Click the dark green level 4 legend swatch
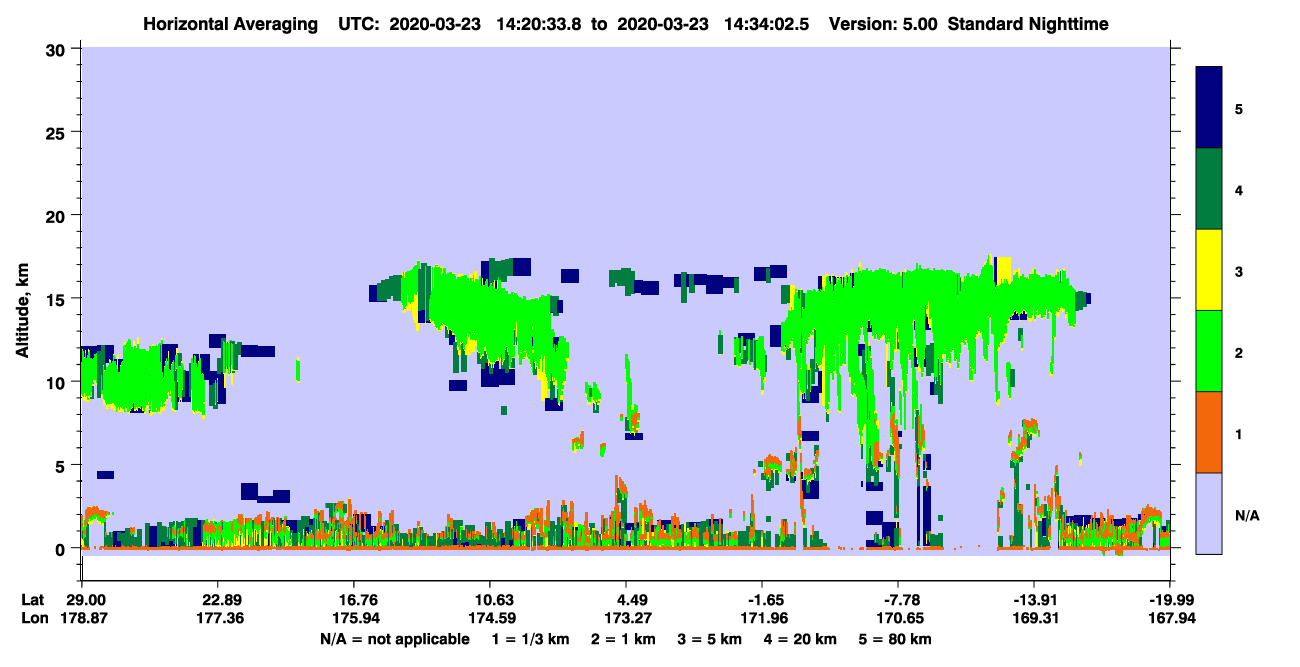The height and width of the screenshot is (667, 1300). click(1210, 189)
